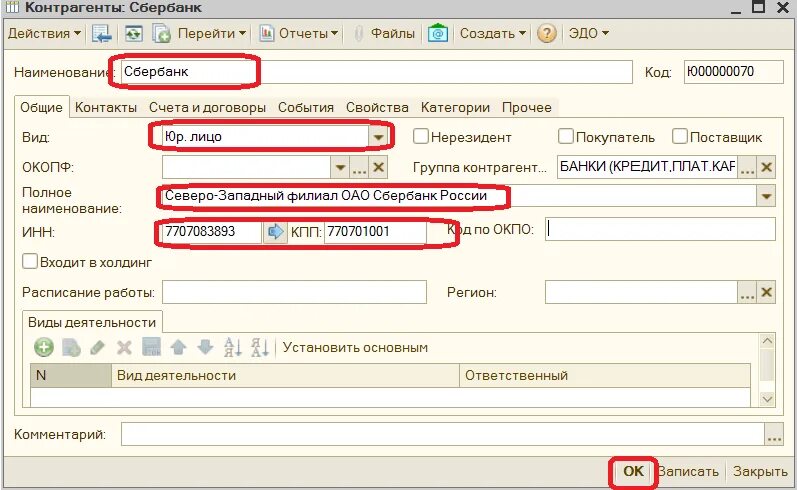Click the document icon beside Перейти
The image size is (797, 490).
[162, 34]
